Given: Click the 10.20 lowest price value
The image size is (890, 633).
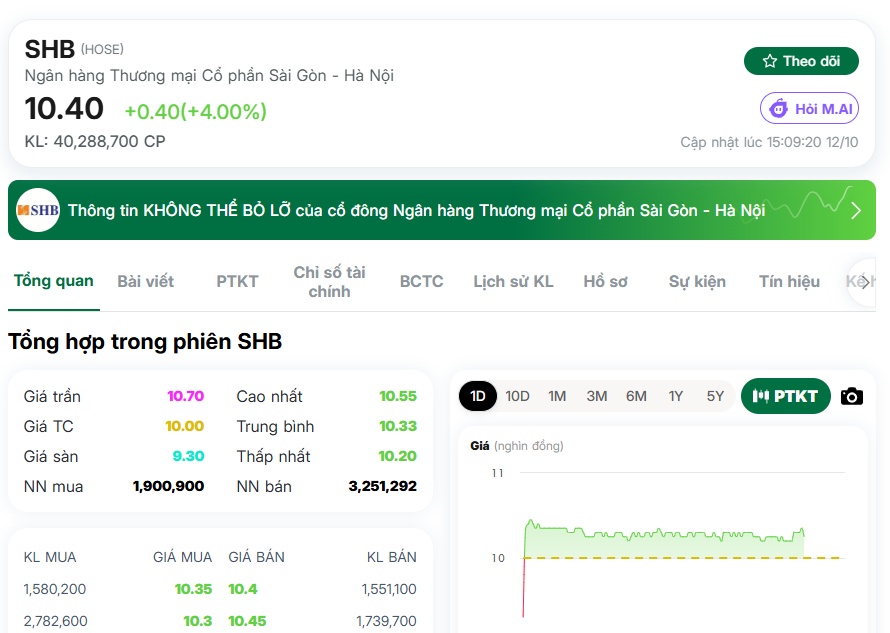Looking at the screenshot, I should [x=397, y=456].
